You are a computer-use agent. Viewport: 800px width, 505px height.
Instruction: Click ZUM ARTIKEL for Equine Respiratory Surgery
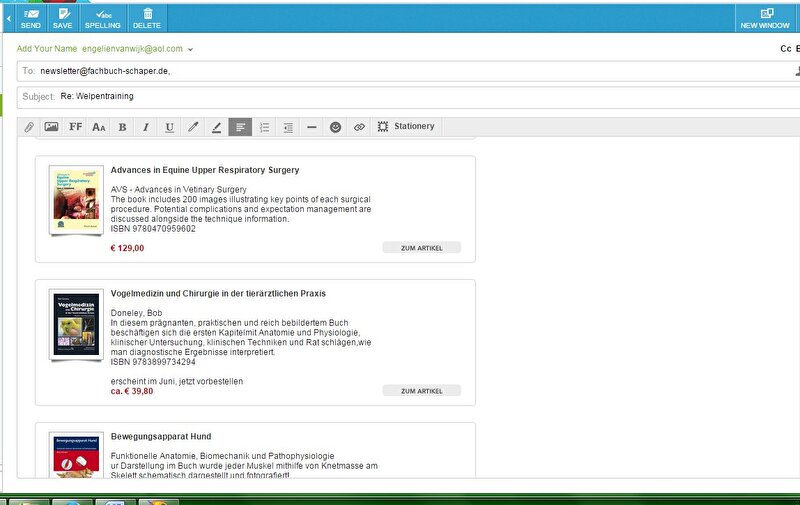(x=421, y=248)
